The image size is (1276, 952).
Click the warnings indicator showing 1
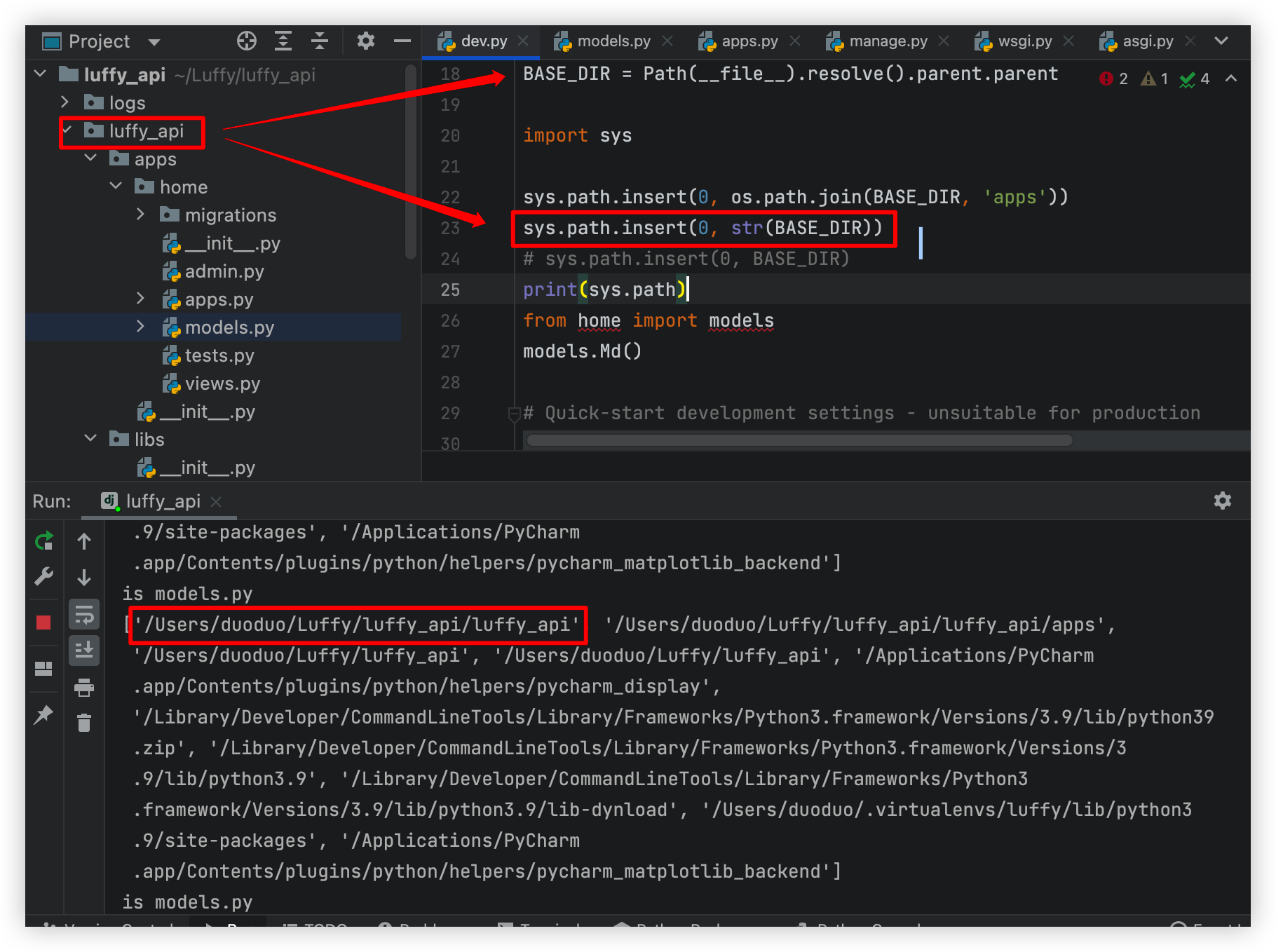click(x=1155, y=79)
